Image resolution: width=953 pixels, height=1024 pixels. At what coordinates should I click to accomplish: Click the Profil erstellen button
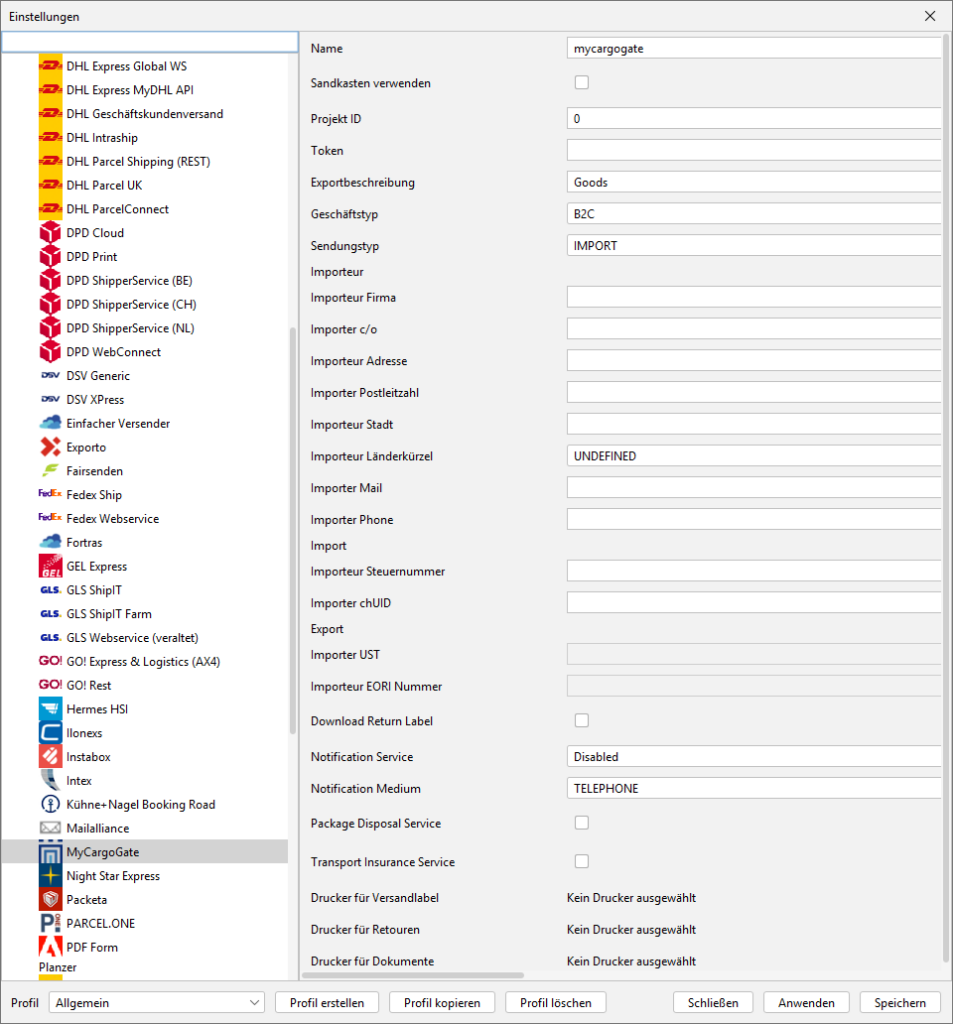[327, 1003]
